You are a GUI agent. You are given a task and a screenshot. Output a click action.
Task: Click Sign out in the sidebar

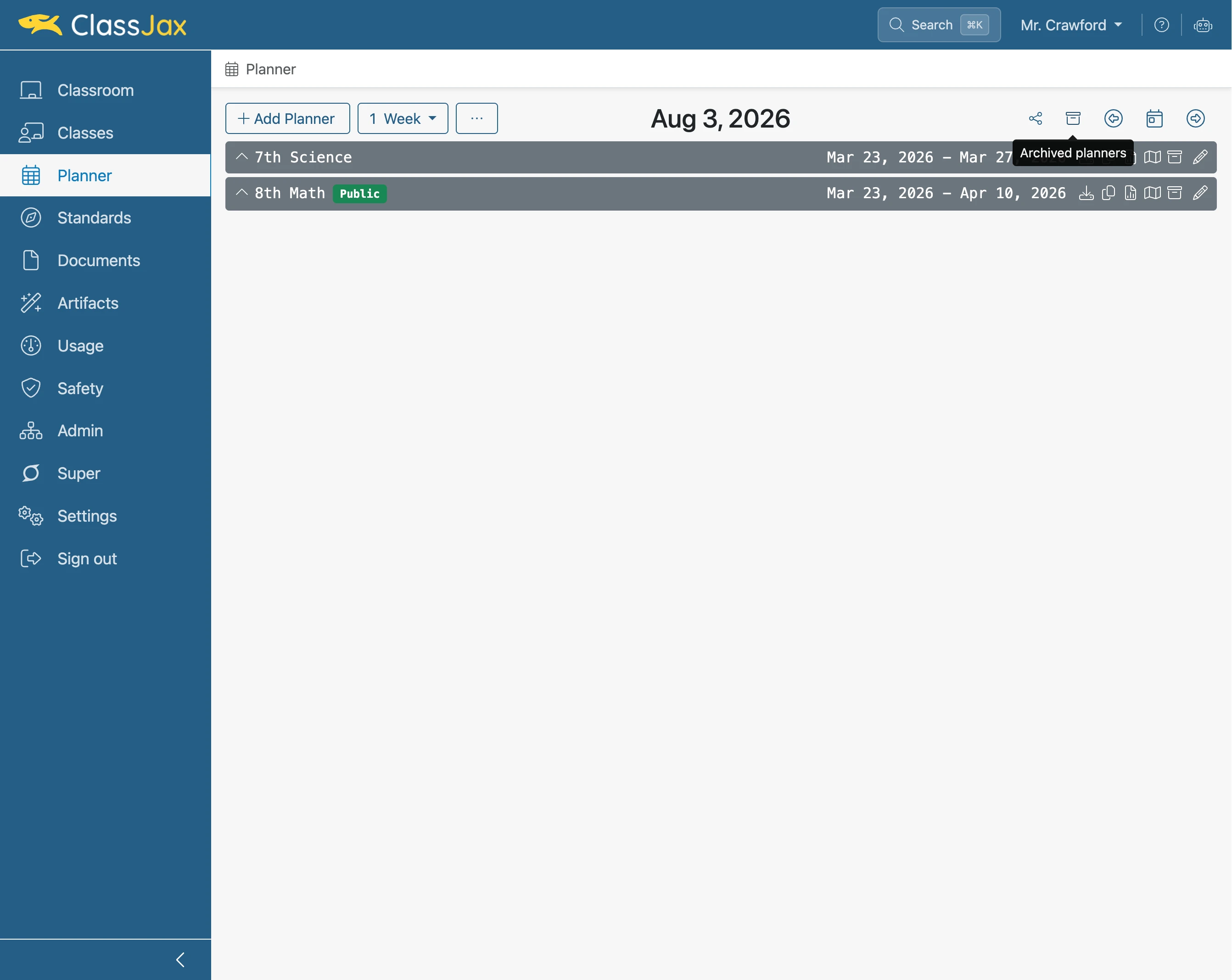105,558
